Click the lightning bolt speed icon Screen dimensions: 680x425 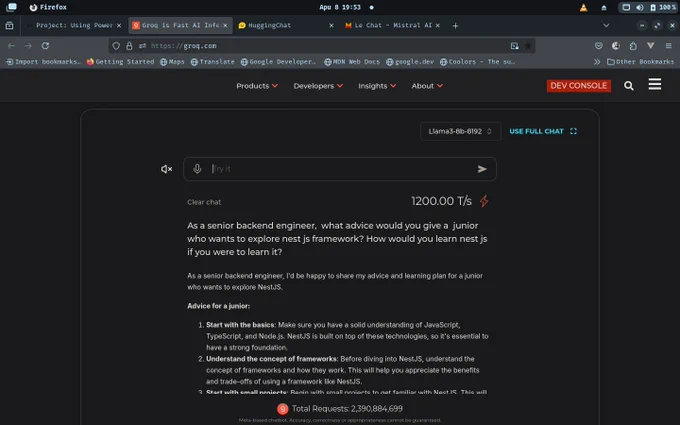pos(484,201)
